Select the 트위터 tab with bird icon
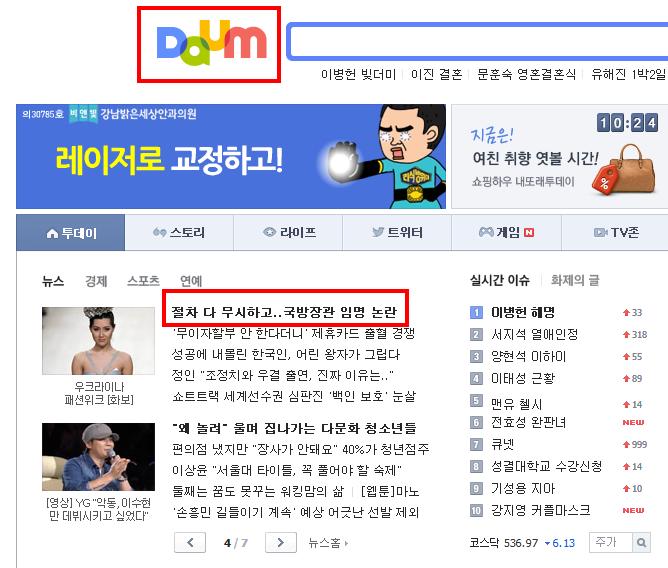 (397, 233)
